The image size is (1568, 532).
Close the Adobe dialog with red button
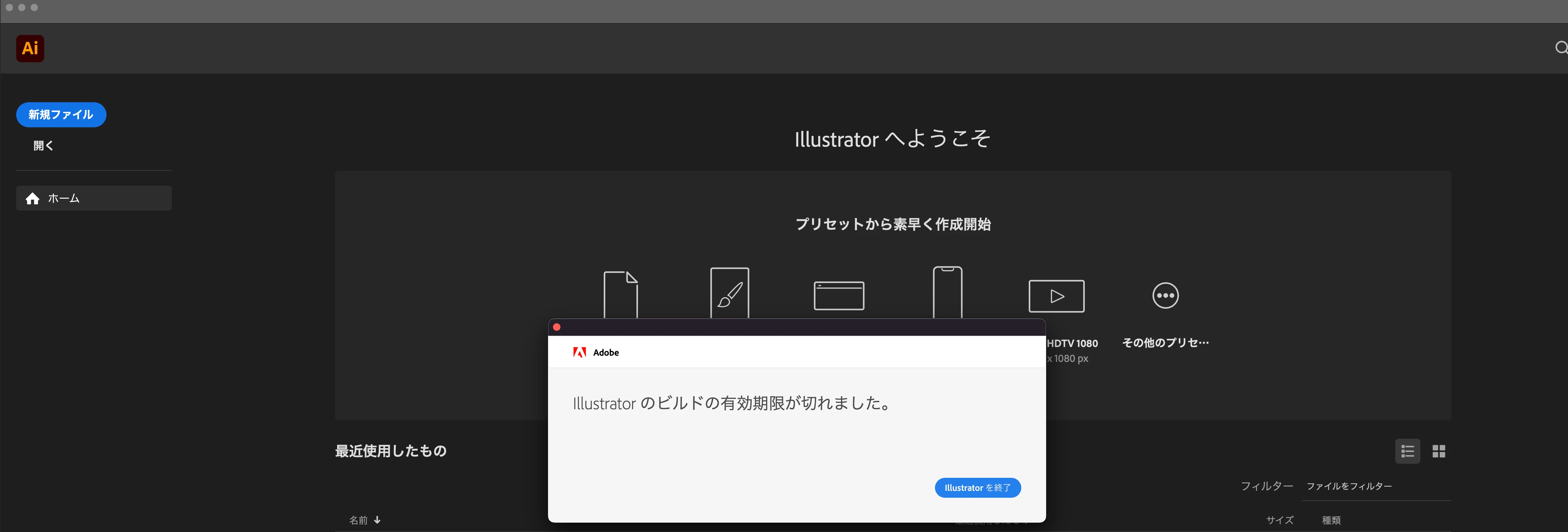pos(556,327)
